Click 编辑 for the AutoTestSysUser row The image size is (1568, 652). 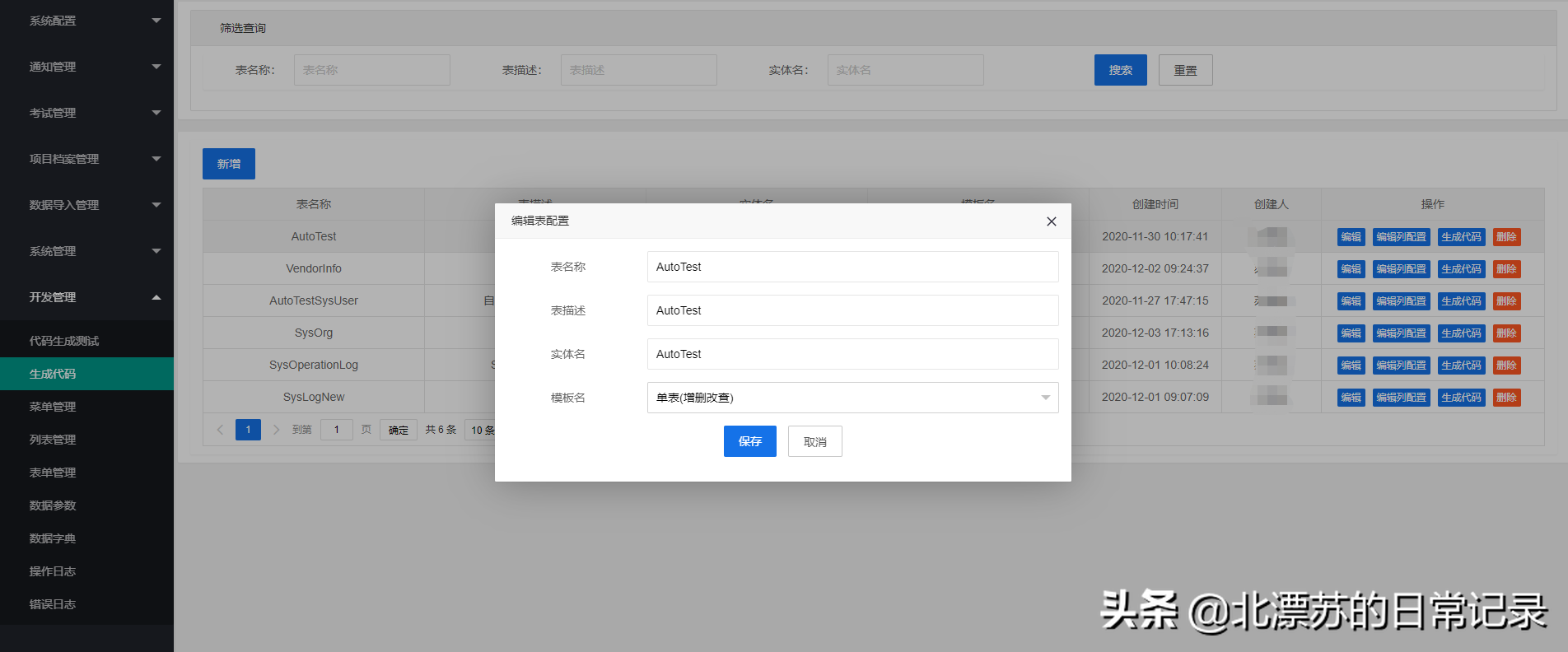[1351, 301]
